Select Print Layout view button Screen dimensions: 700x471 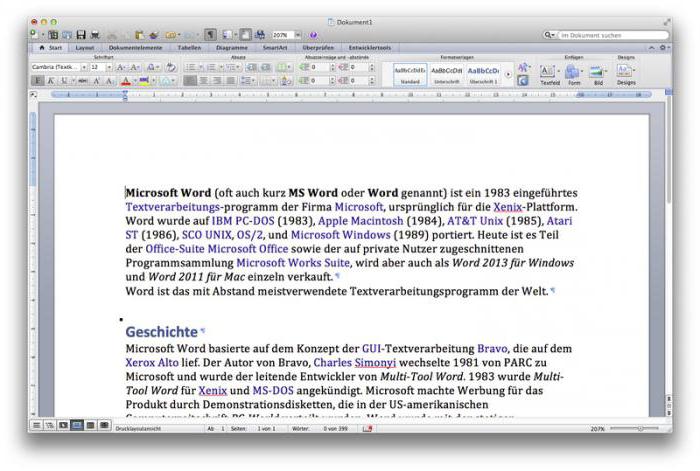(77, 425)
